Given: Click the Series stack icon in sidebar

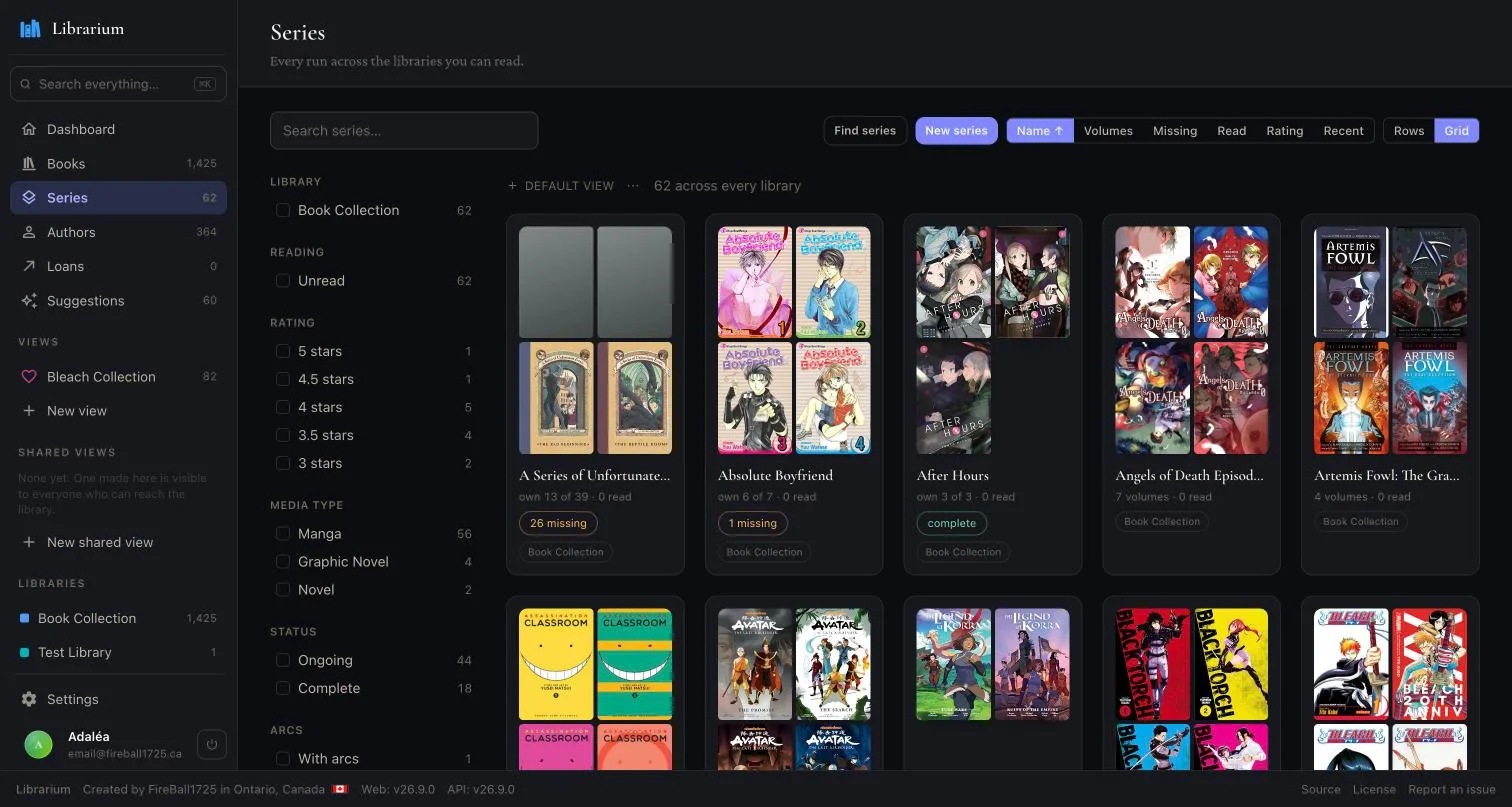Looking at the screenshot, I should [28, 198].
